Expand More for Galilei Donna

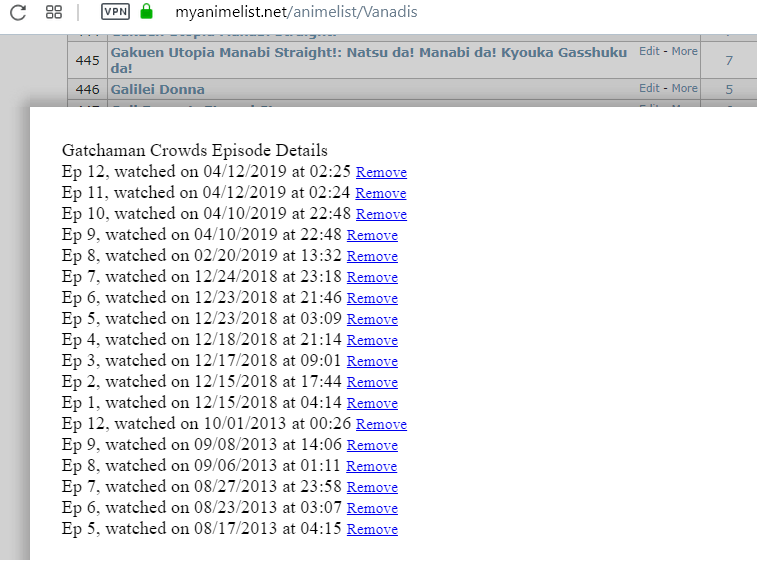(684, 88)
